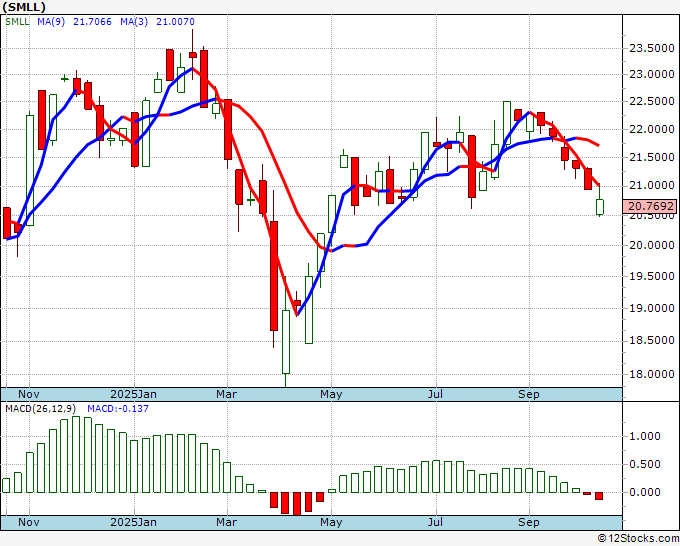This screenshot has height=546, width=680.
Task: Click Mar on the MACD panel date axis
Action: [227, 522]
